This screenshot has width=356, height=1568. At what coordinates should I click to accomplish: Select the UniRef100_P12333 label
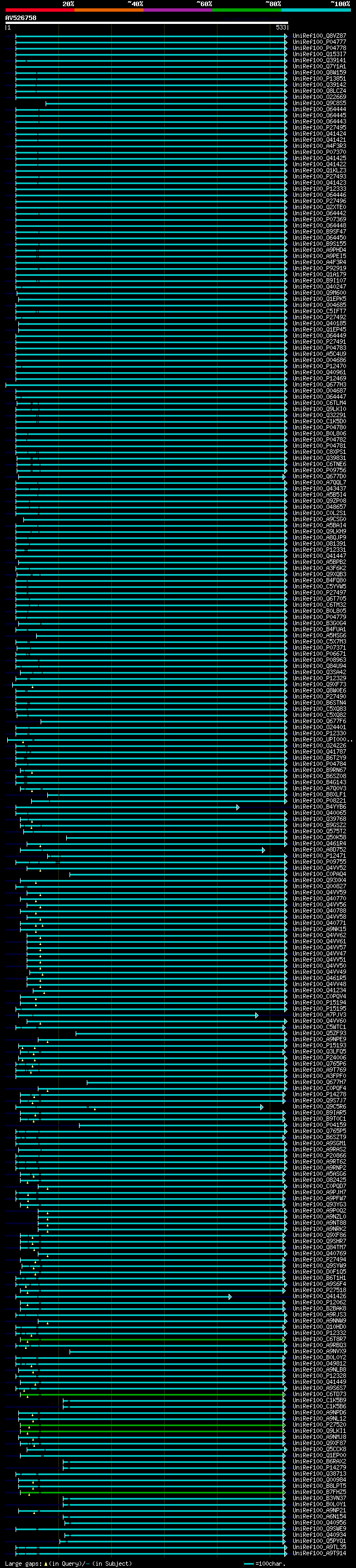319,189
